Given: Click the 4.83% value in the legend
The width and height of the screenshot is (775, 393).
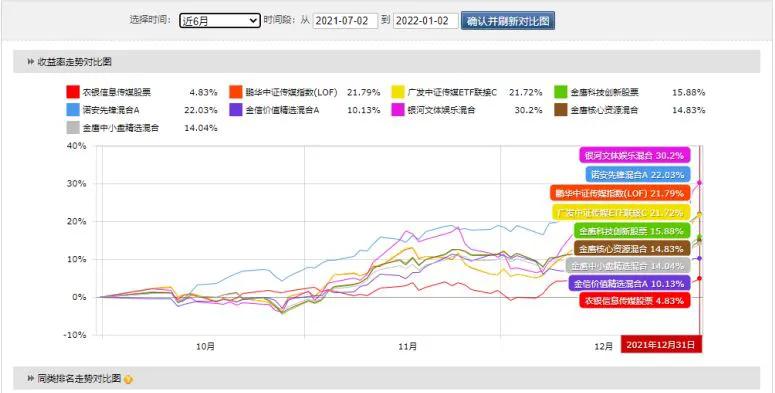Looking at the screenshot, I should click(203, 92).
